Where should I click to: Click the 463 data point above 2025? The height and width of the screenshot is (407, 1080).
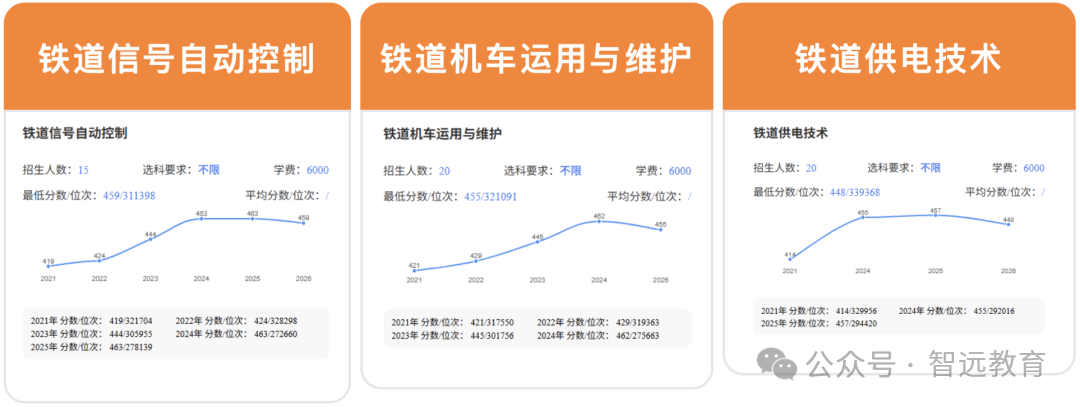pos(253,218)
